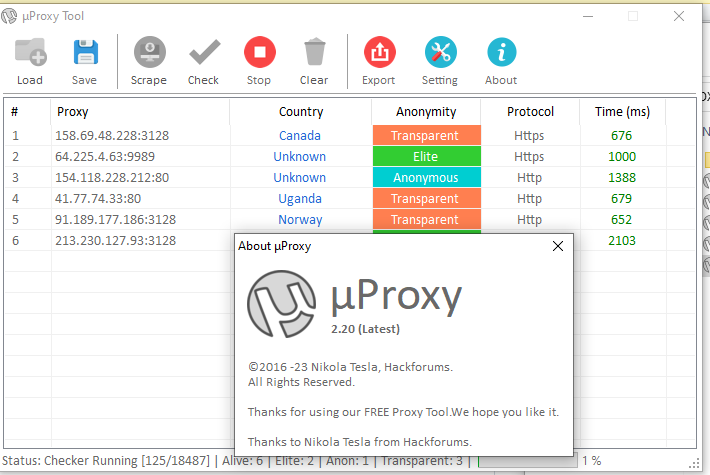Select the Uganda proxy 41.77.74.33:80
This screenshot has height=475, width=710.
(x=98, y=199)
